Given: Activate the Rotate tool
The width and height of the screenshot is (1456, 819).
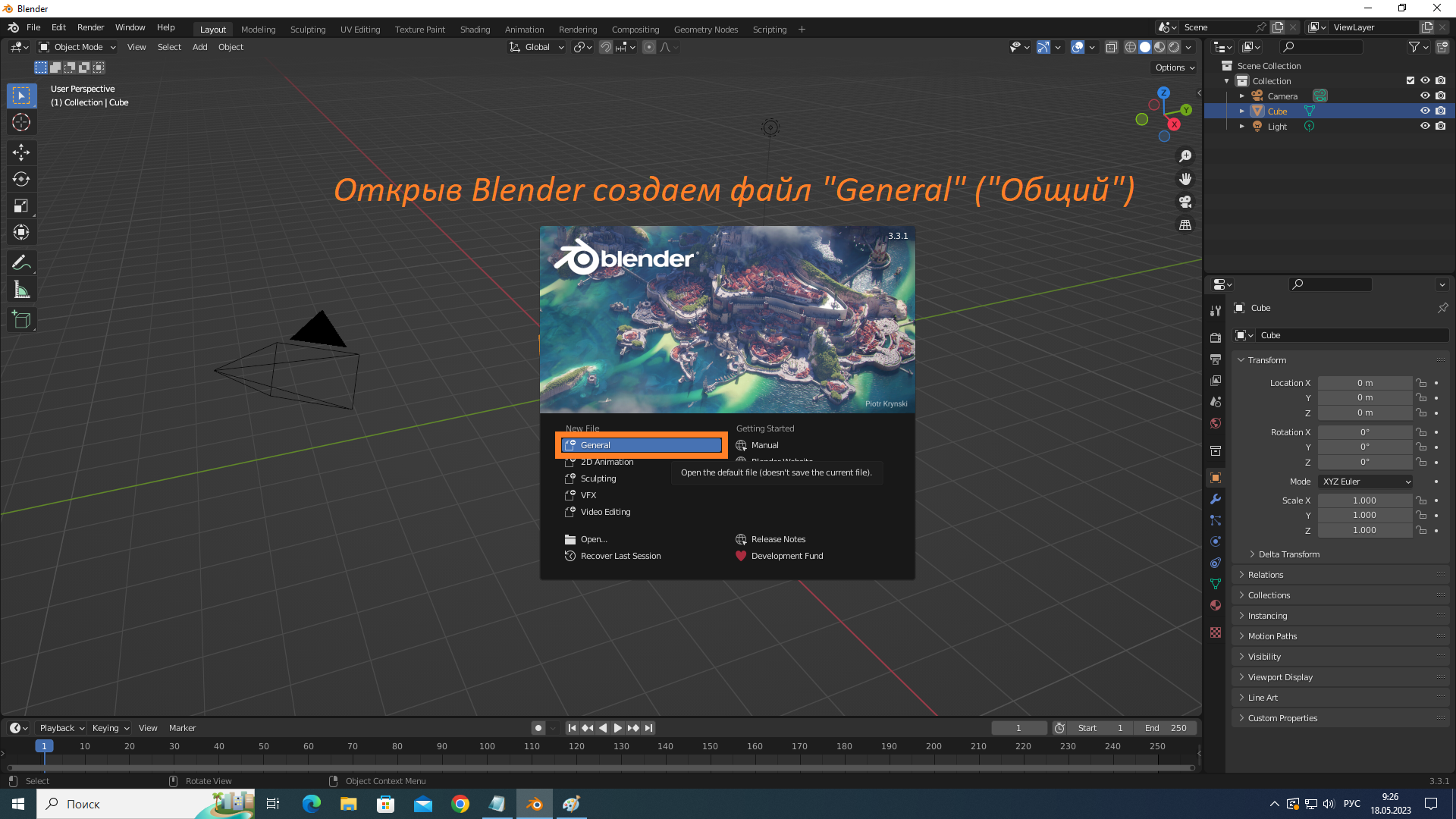Looking at the screenshot, I should [x=21, y=179].
